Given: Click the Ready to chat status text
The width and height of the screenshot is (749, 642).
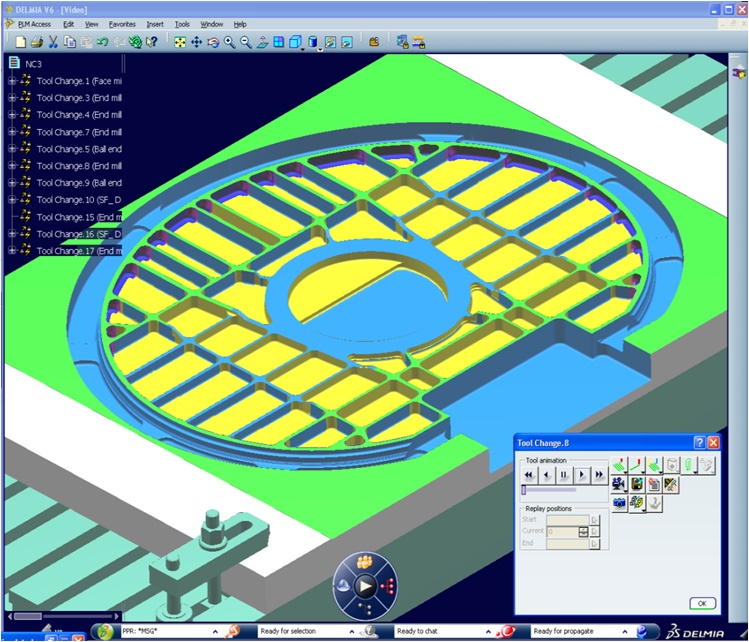Looking at the screenshot, I should click(x=417, y=631).
